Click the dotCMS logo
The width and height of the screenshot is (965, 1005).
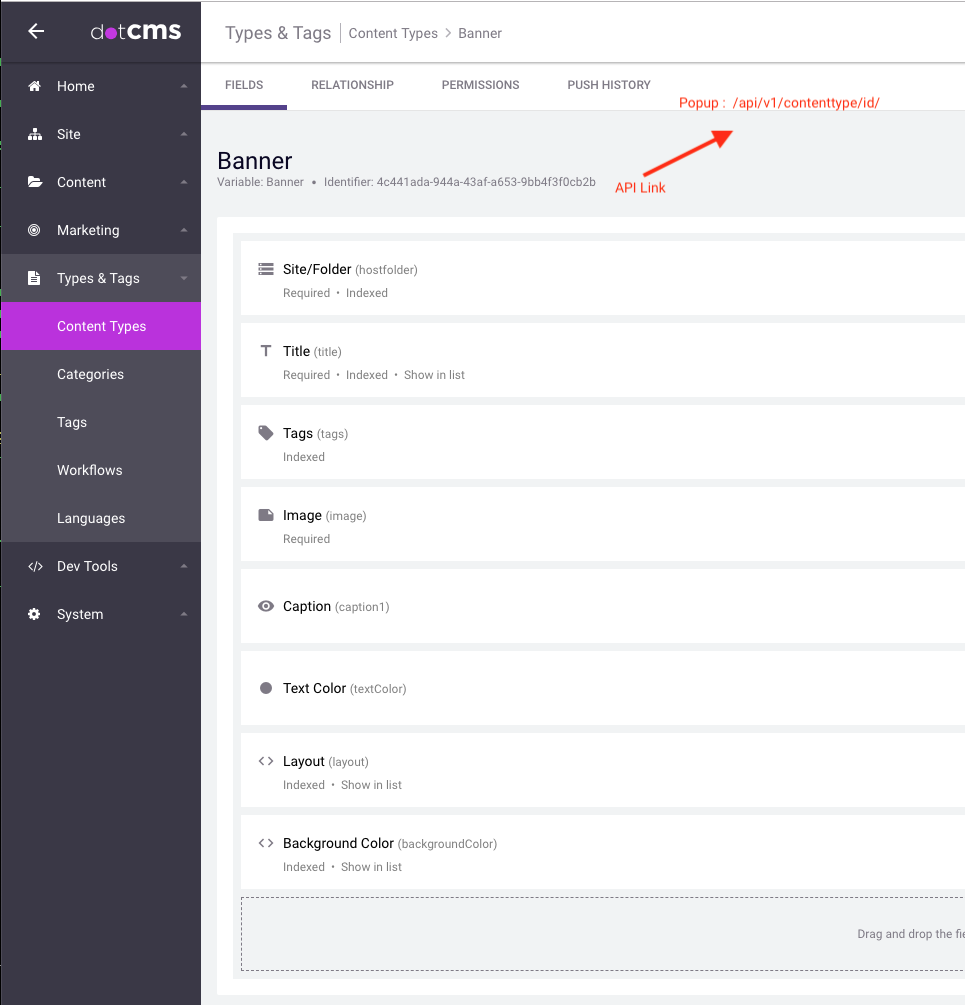(135, 31)
